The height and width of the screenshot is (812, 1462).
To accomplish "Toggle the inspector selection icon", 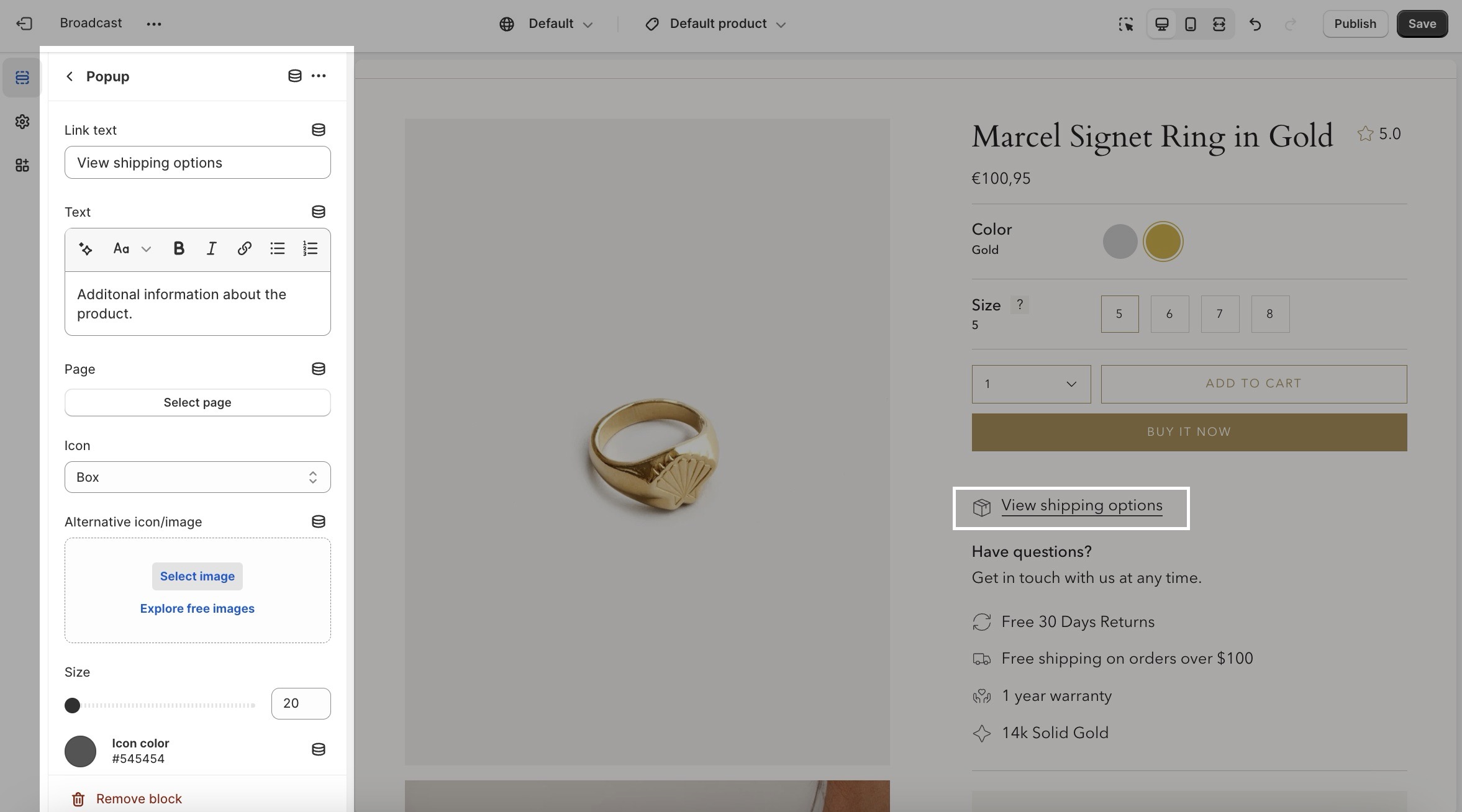I will (x=1125, y=24).
